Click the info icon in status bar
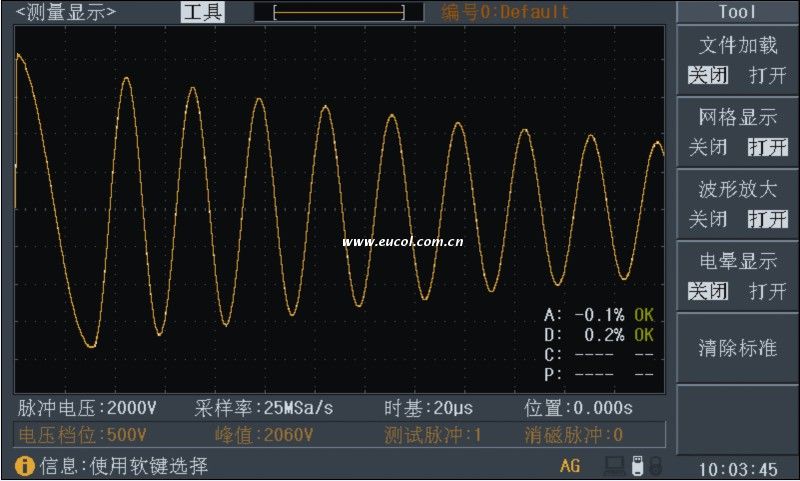This screenshot has width=800, height=481. click(24, 466)
